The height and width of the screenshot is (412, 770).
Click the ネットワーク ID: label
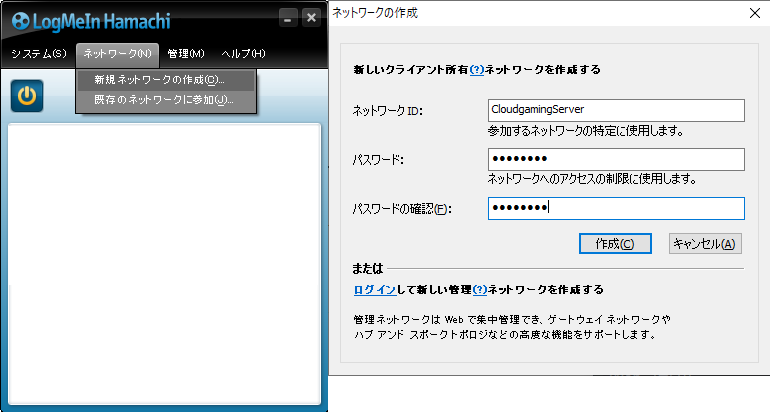387,111
